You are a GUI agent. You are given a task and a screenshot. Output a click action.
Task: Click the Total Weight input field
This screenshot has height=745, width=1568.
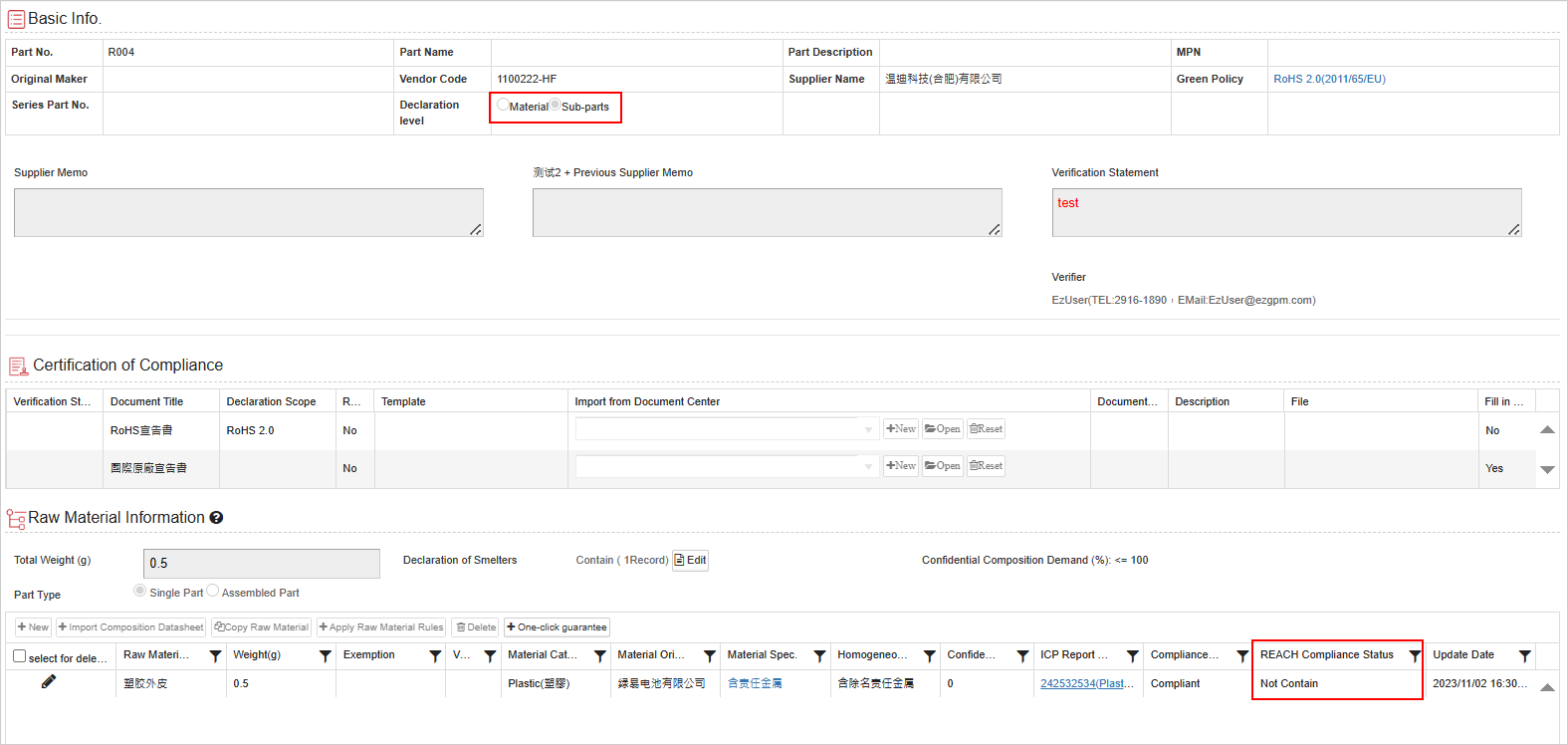click(x=261, y=563)
